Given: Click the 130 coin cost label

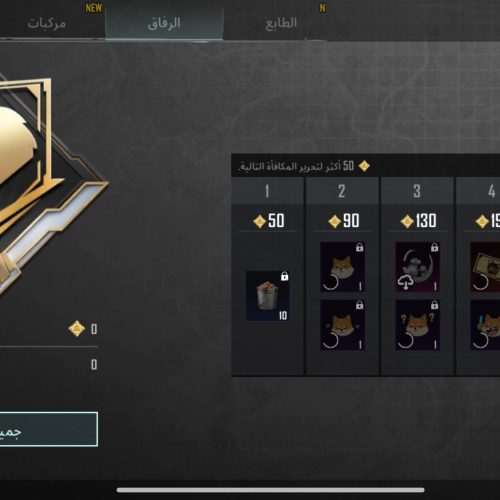Looking at the screenshot, I should (418, 221).
